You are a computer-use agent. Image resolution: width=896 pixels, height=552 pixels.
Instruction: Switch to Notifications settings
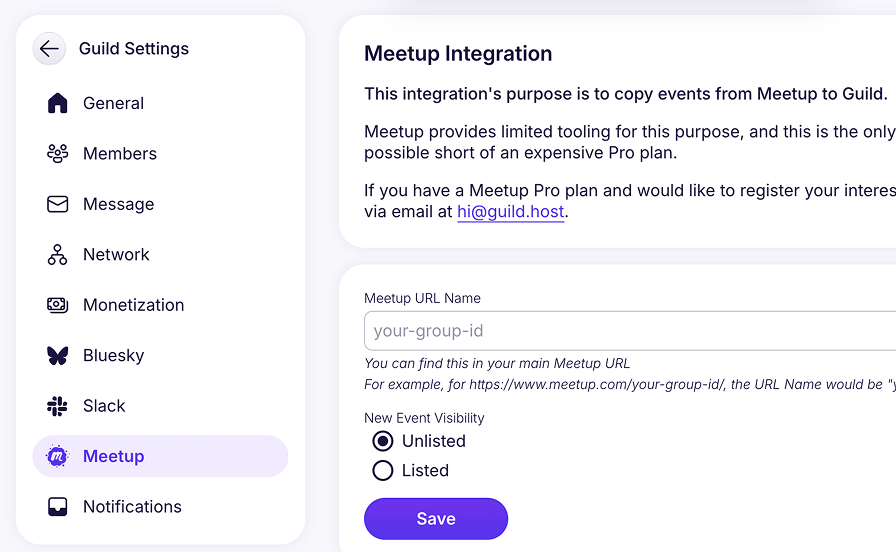click(132, 507)
